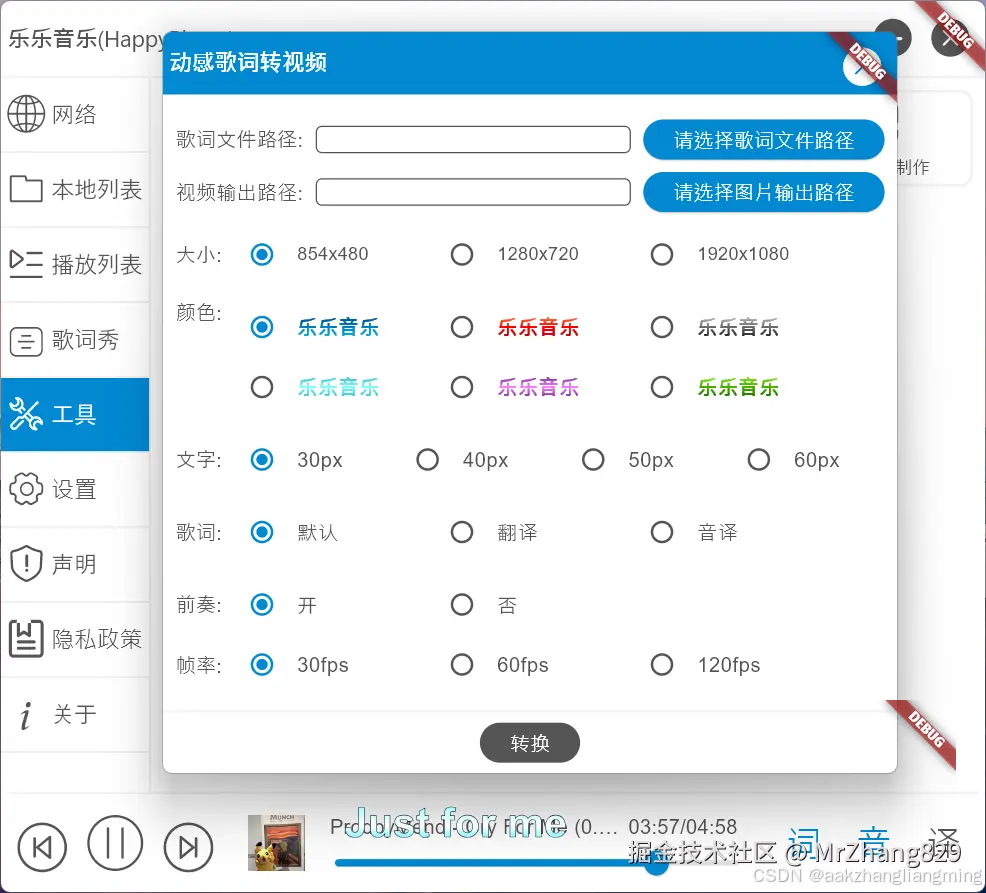Switch to the 工具 tools tab

[75, 414]
